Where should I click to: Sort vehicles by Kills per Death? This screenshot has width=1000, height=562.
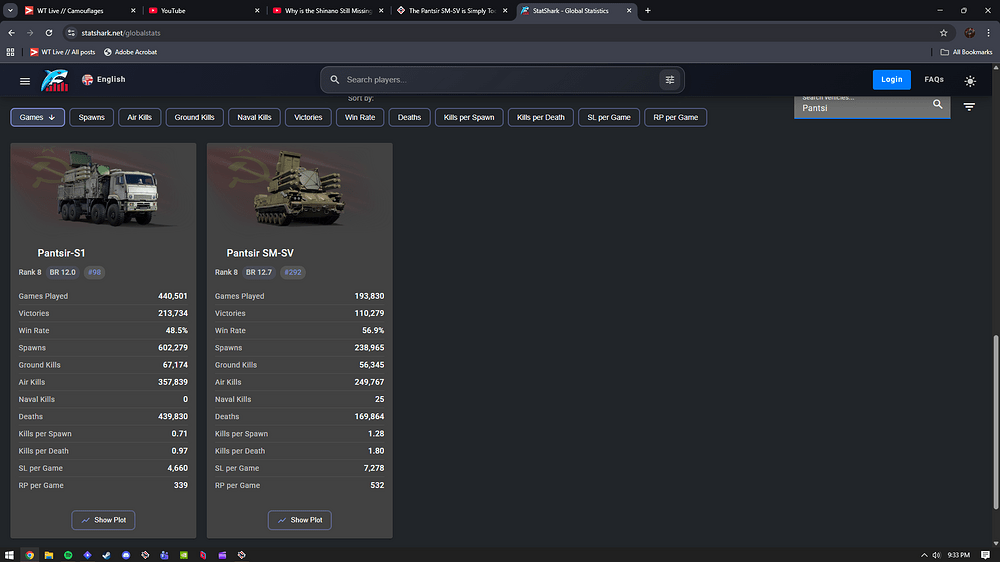(x=541, y=117)
